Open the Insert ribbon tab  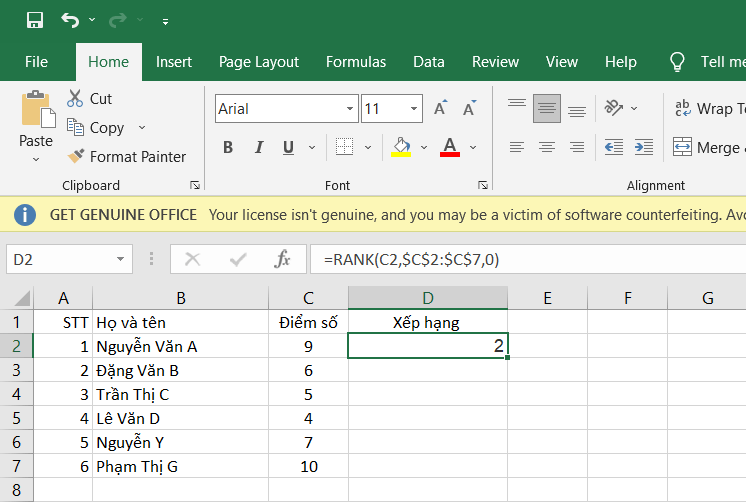click(174, 62)
